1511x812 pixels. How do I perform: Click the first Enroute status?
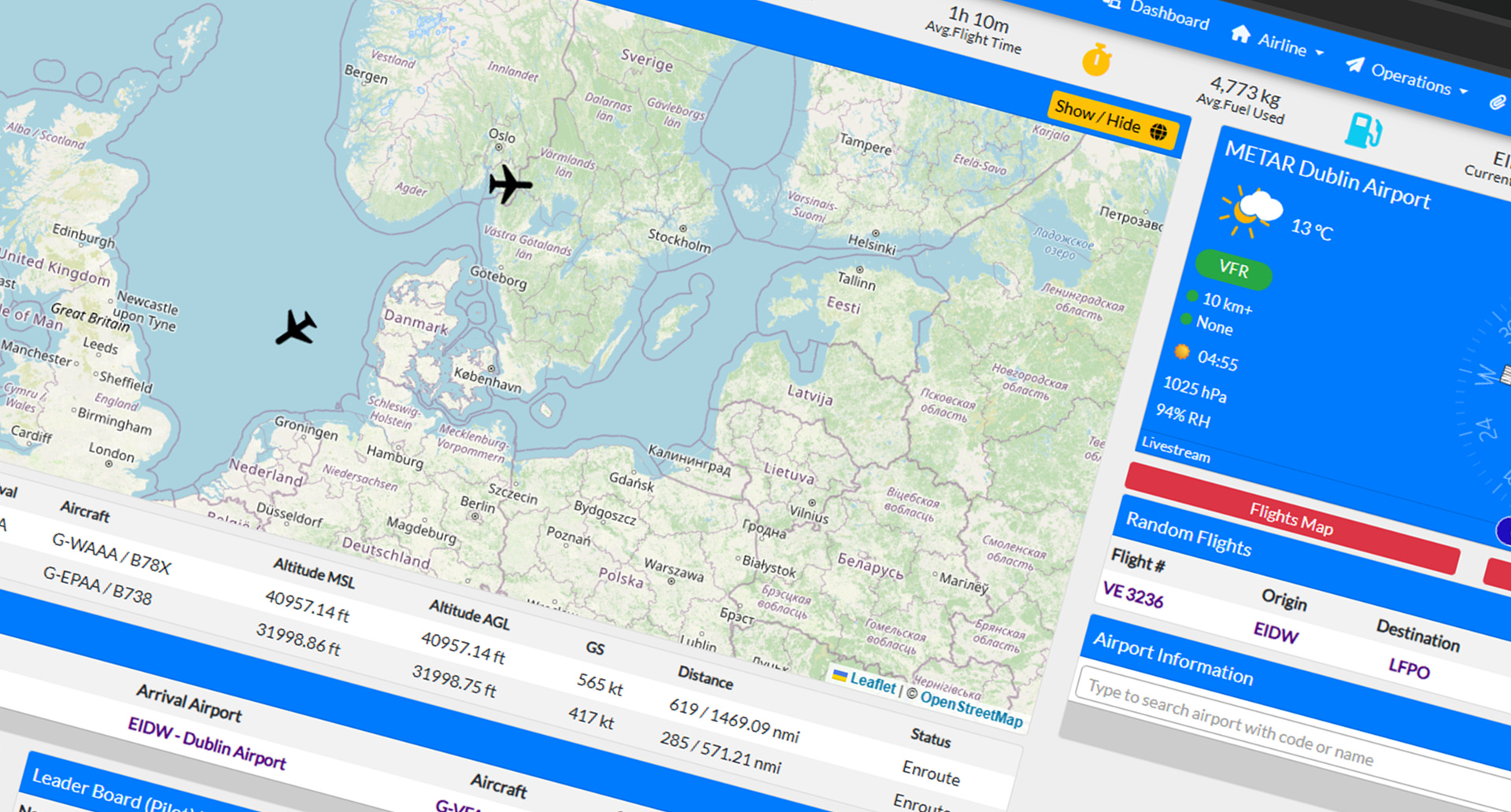tap(931, 772)
